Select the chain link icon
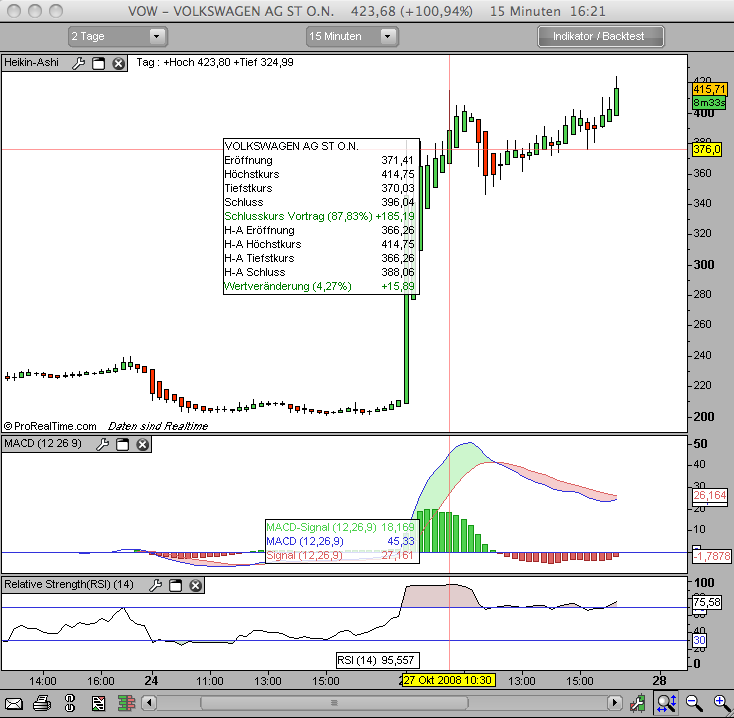Viewport: 734px width, 718px height. pyautogui.click(x=70, y=703)
